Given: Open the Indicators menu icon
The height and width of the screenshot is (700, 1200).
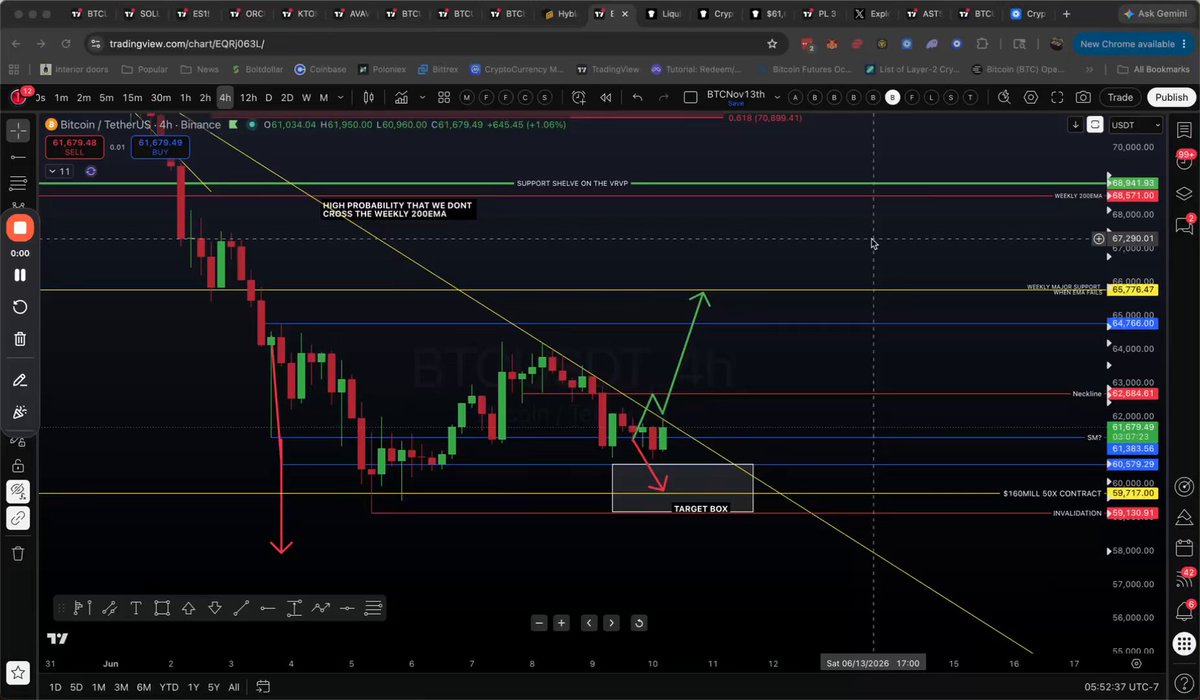Looking at the screenshot, I should (401, 97).
